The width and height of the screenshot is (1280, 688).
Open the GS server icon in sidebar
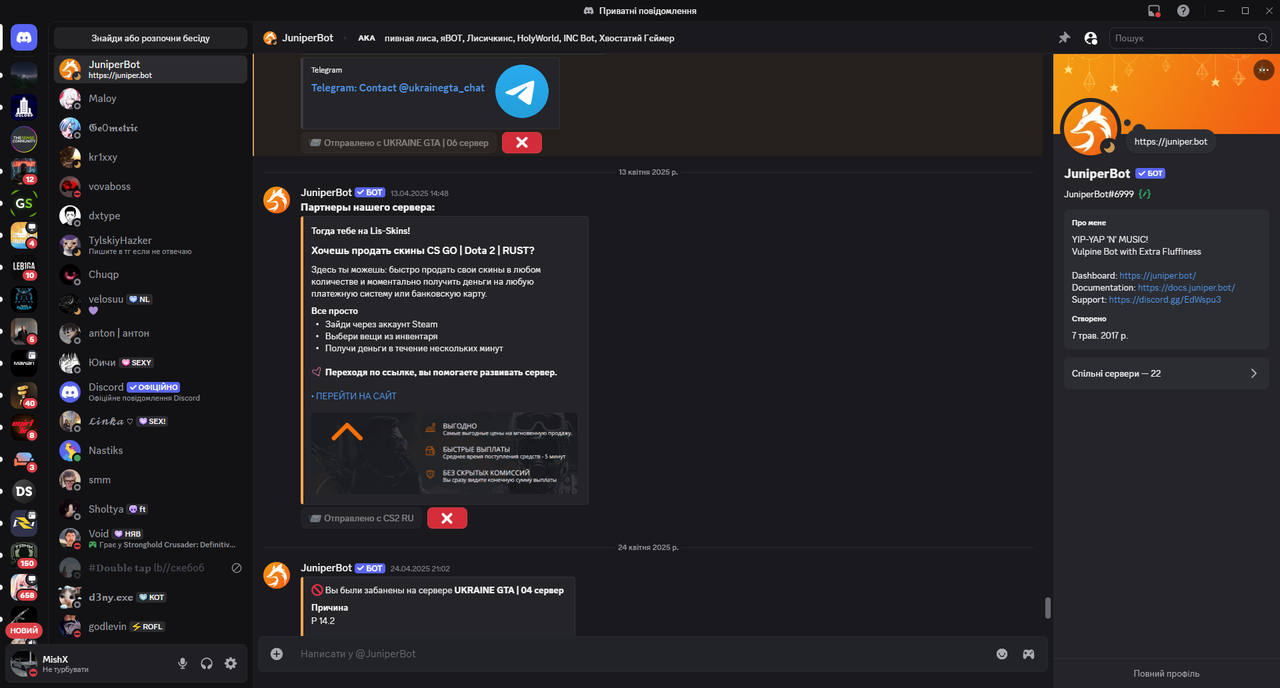(x=24, y=203)
